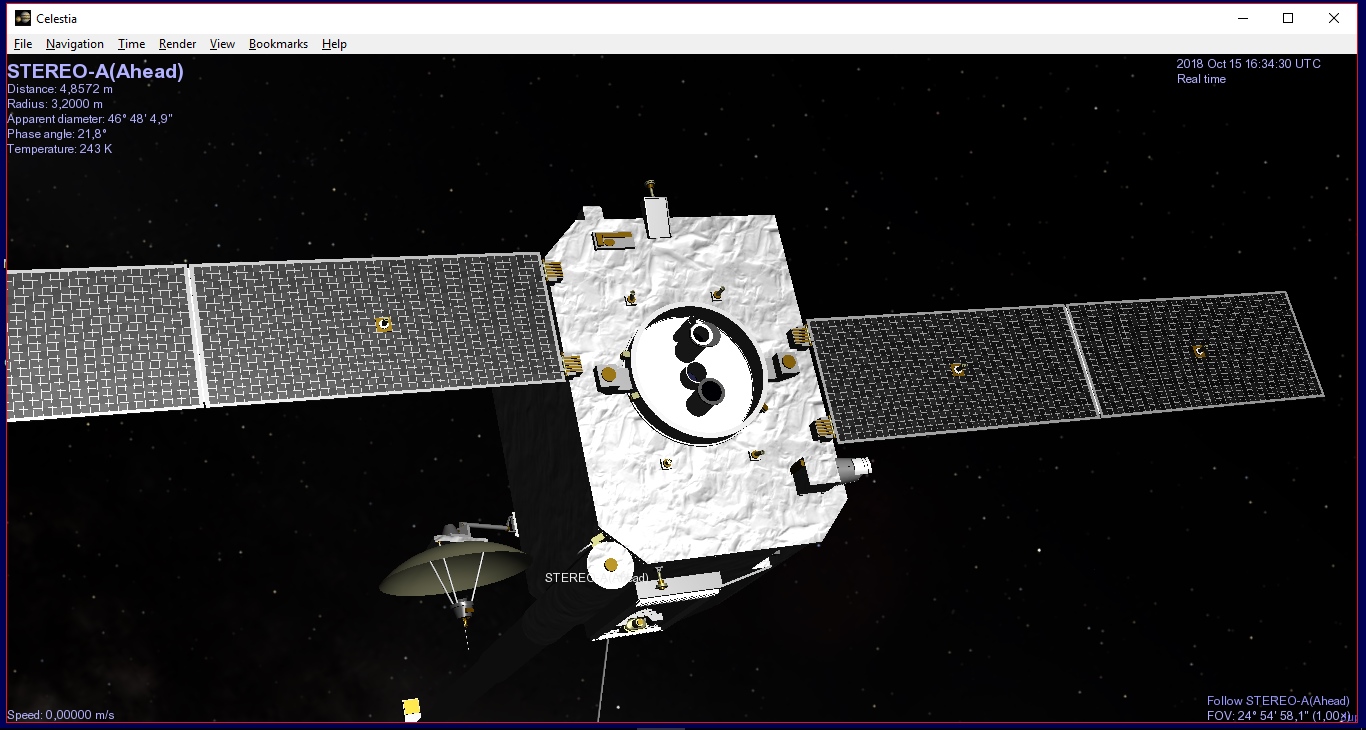This screenshot has width=1366, height=730.
Task: Open the File menu
Action: click(23, 44)
